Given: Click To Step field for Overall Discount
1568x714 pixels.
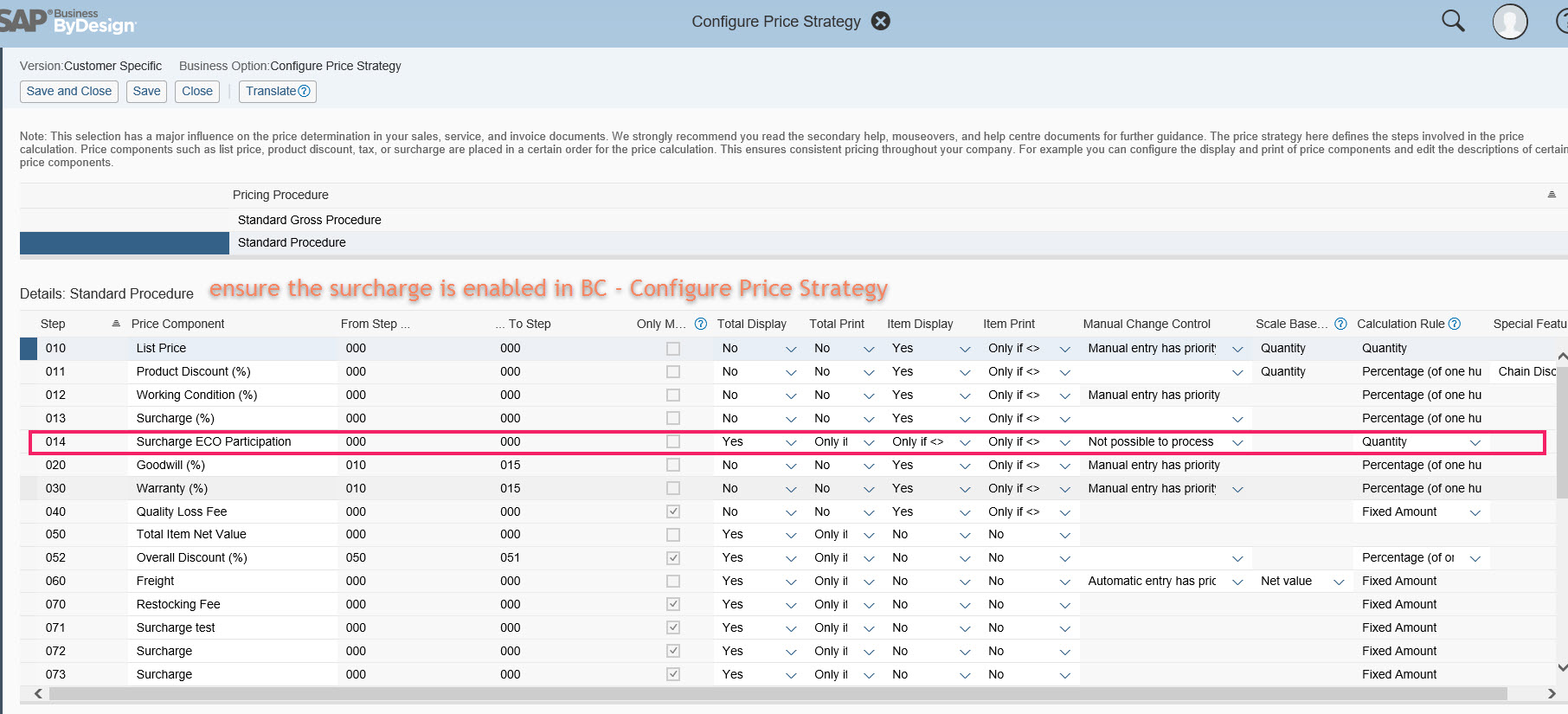Looking at the screenshot, I should [x=510, y=557].
